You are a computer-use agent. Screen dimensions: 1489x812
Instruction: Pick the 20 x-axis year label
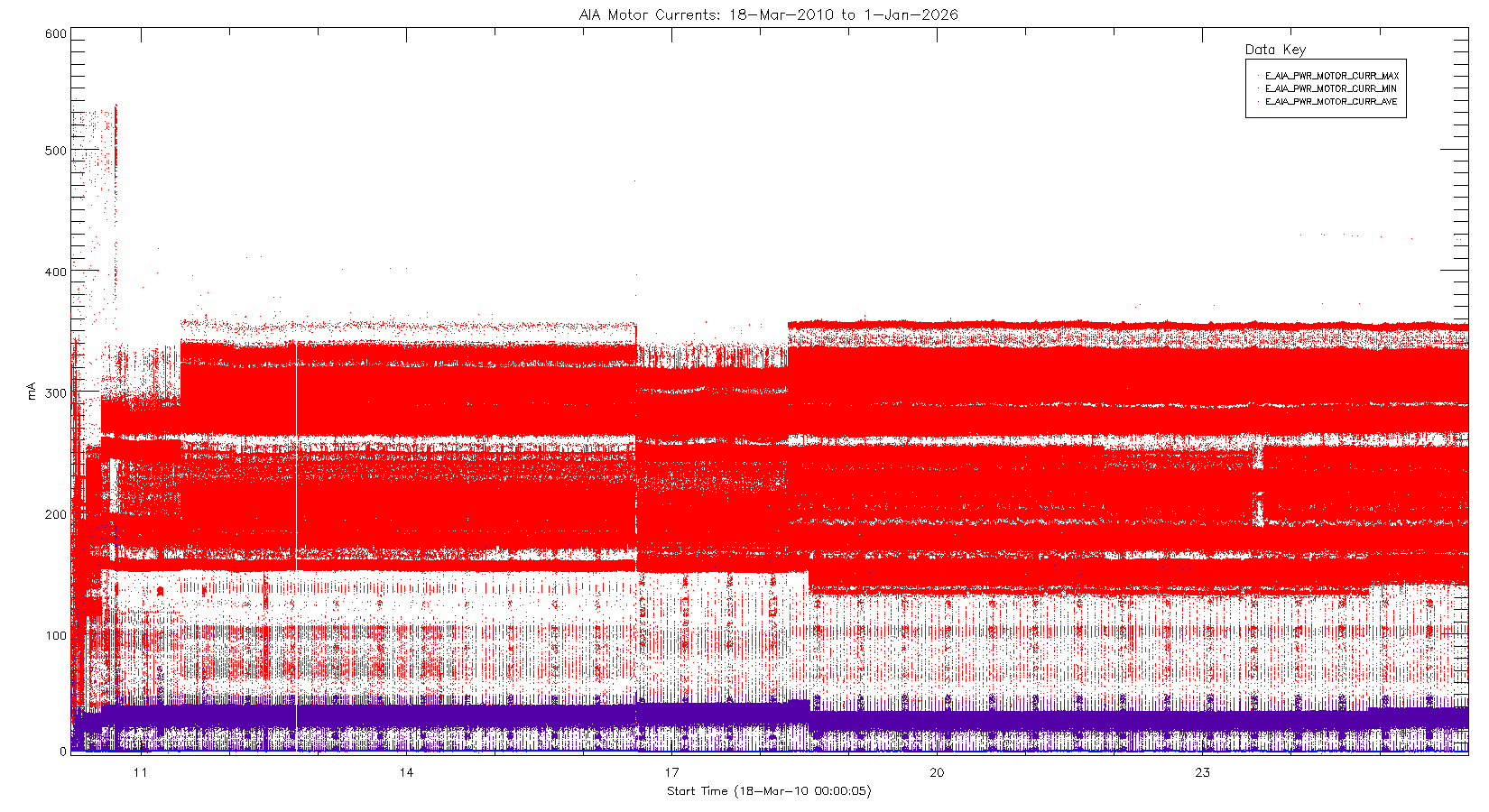click(x=937, y=772)
